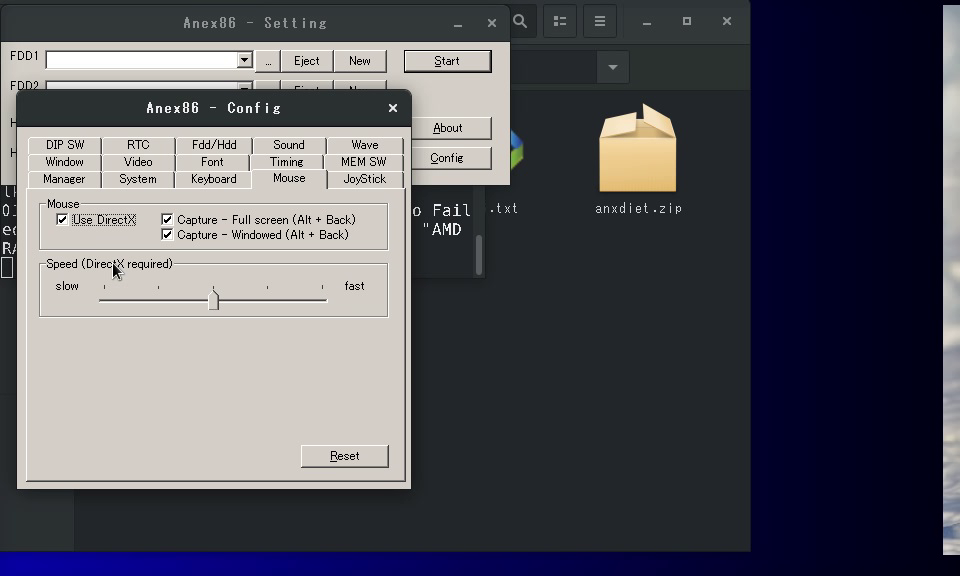Select the Font tab
Image resolution: width=960 pixels, height=576 pixels.
(x=212, y=162)
